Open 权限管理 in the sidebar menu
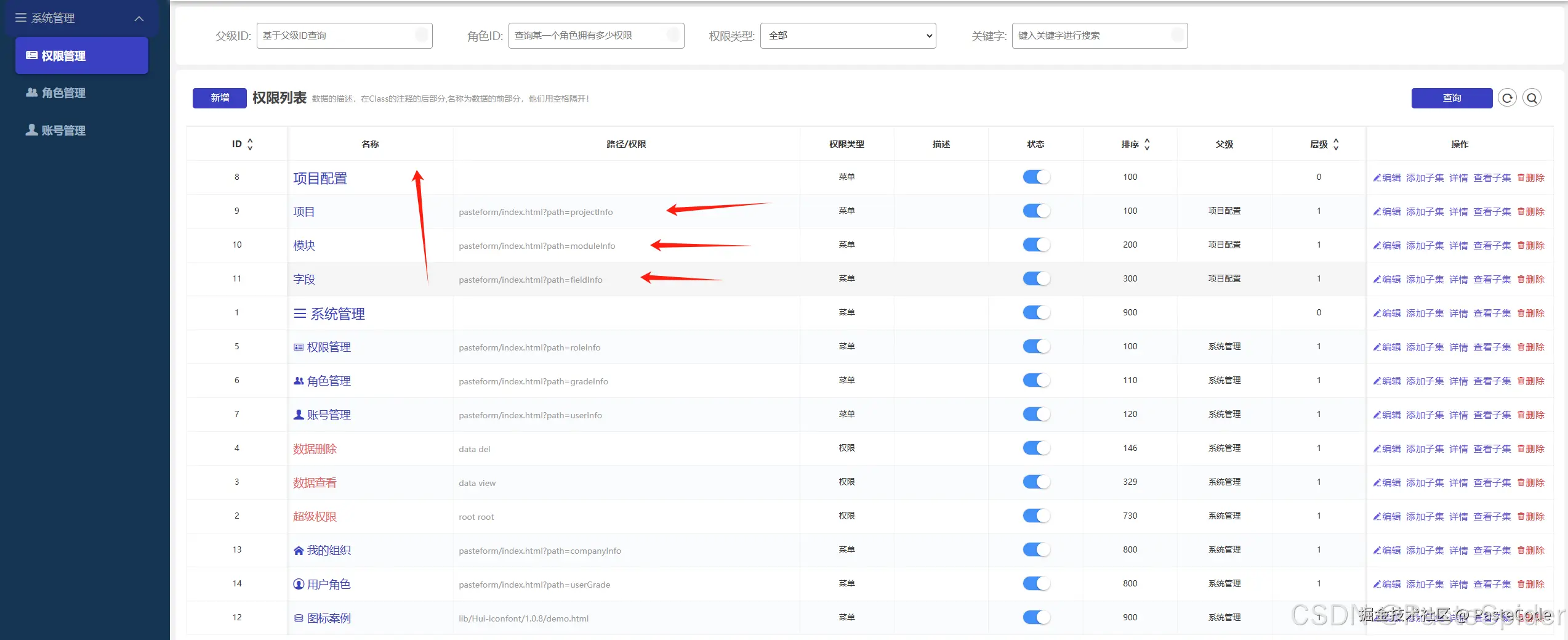The height and width of the screenshot is (640, 1568). [82, 55]
